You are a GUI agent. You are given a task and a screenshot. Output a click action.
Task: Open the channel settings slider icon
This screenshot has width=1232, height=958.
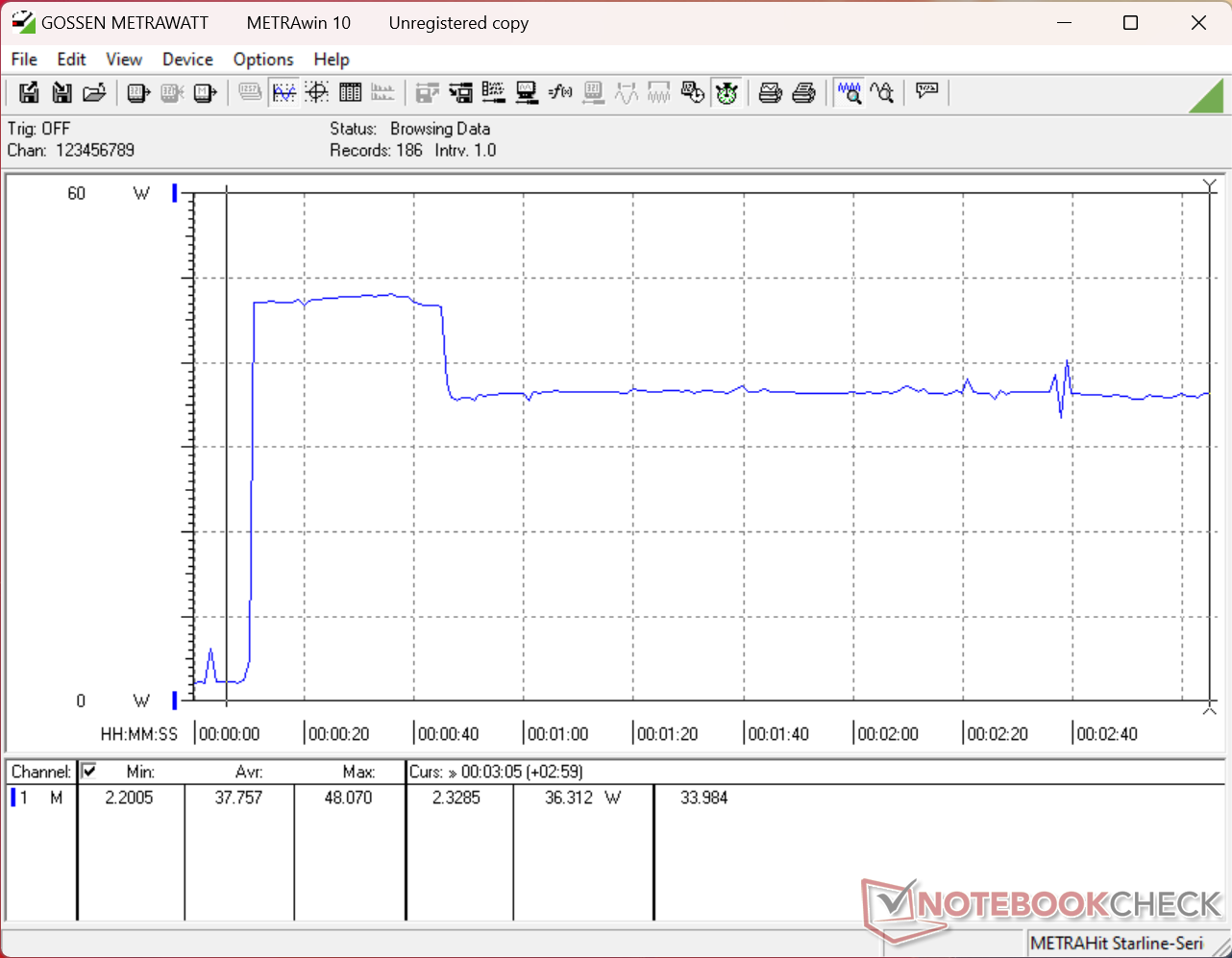click(494, 92)
